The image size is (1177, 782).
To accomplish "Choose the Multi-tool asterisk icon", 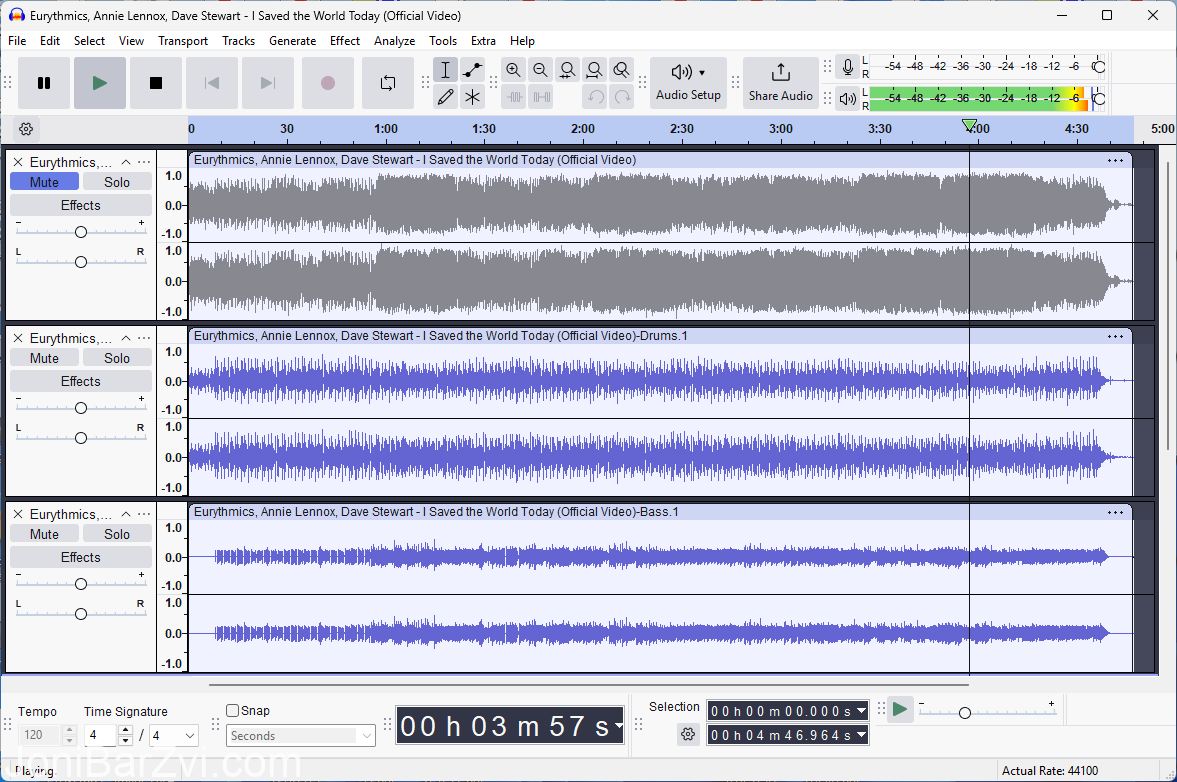I will pyautogui.click(x=472, y=97).
